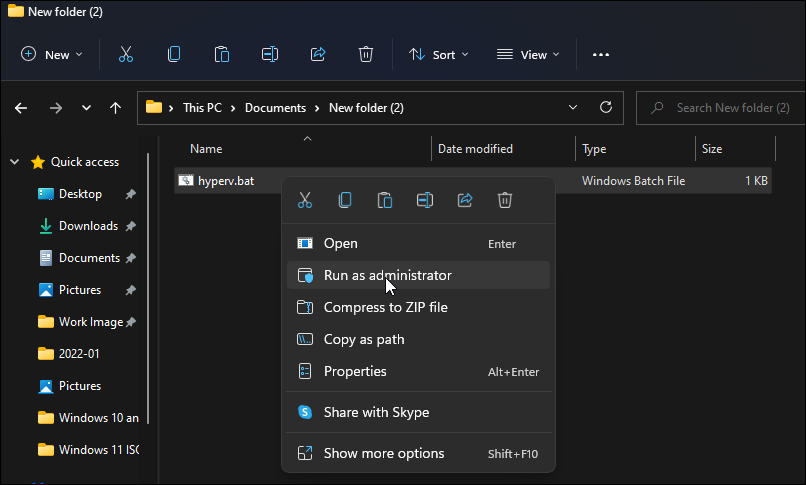Click the Paste icon in the top toolbar
Viewport: 806px width, 485px height.
click(x=222, y=55)
